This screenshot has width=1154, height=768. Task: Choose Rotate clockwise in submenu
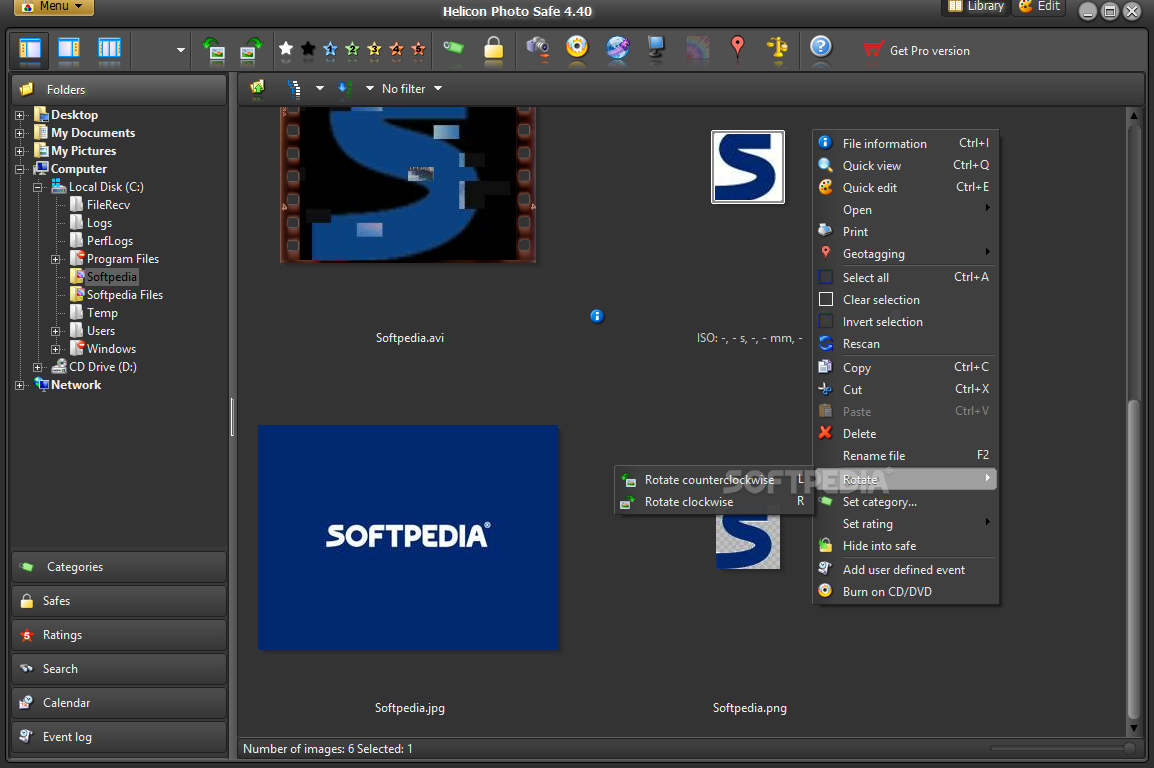[x=714, y=502]
